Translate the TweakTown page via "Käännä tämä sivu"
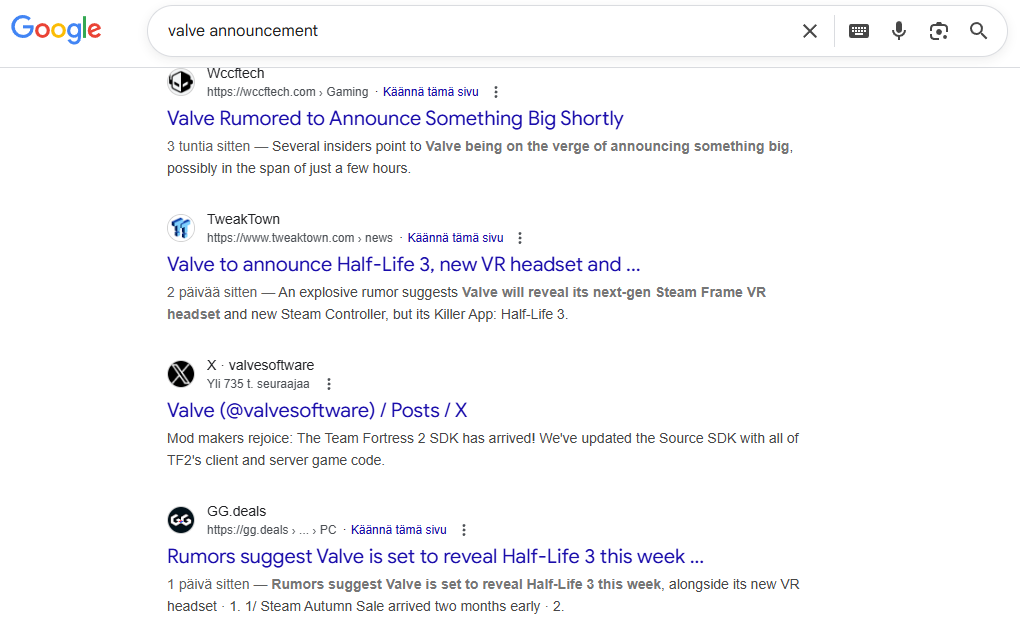 pyautogui.click(x=455, y=238)
